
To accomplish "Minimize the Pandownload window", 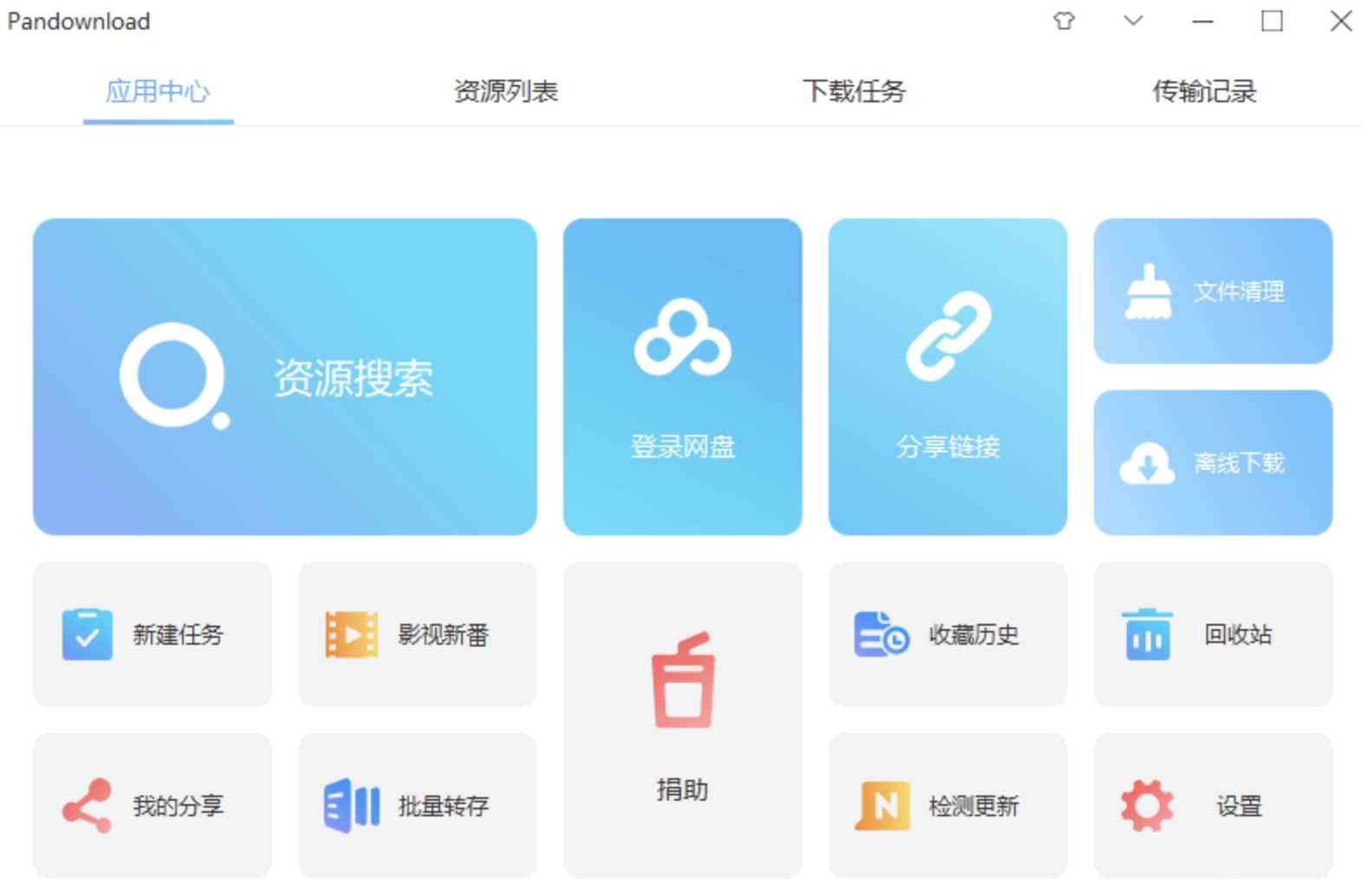I will coord(1203,21).
